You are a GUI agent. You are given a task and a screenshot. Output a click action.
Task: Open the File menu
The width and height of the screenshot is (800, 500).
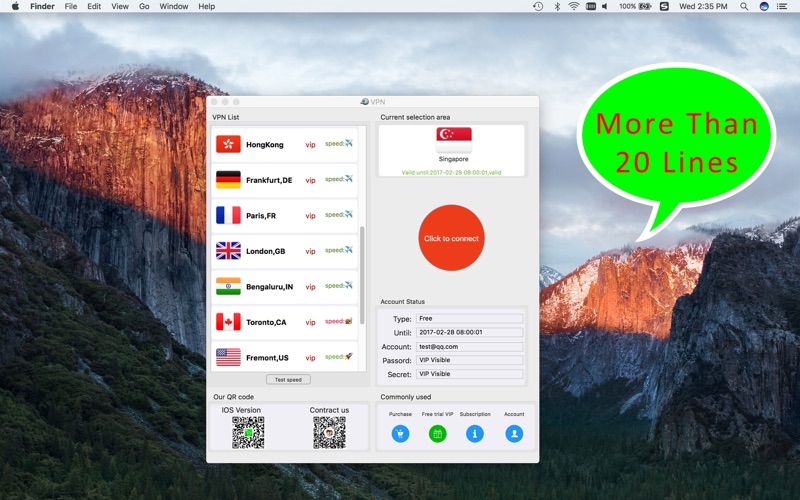[x=71, y=6]
